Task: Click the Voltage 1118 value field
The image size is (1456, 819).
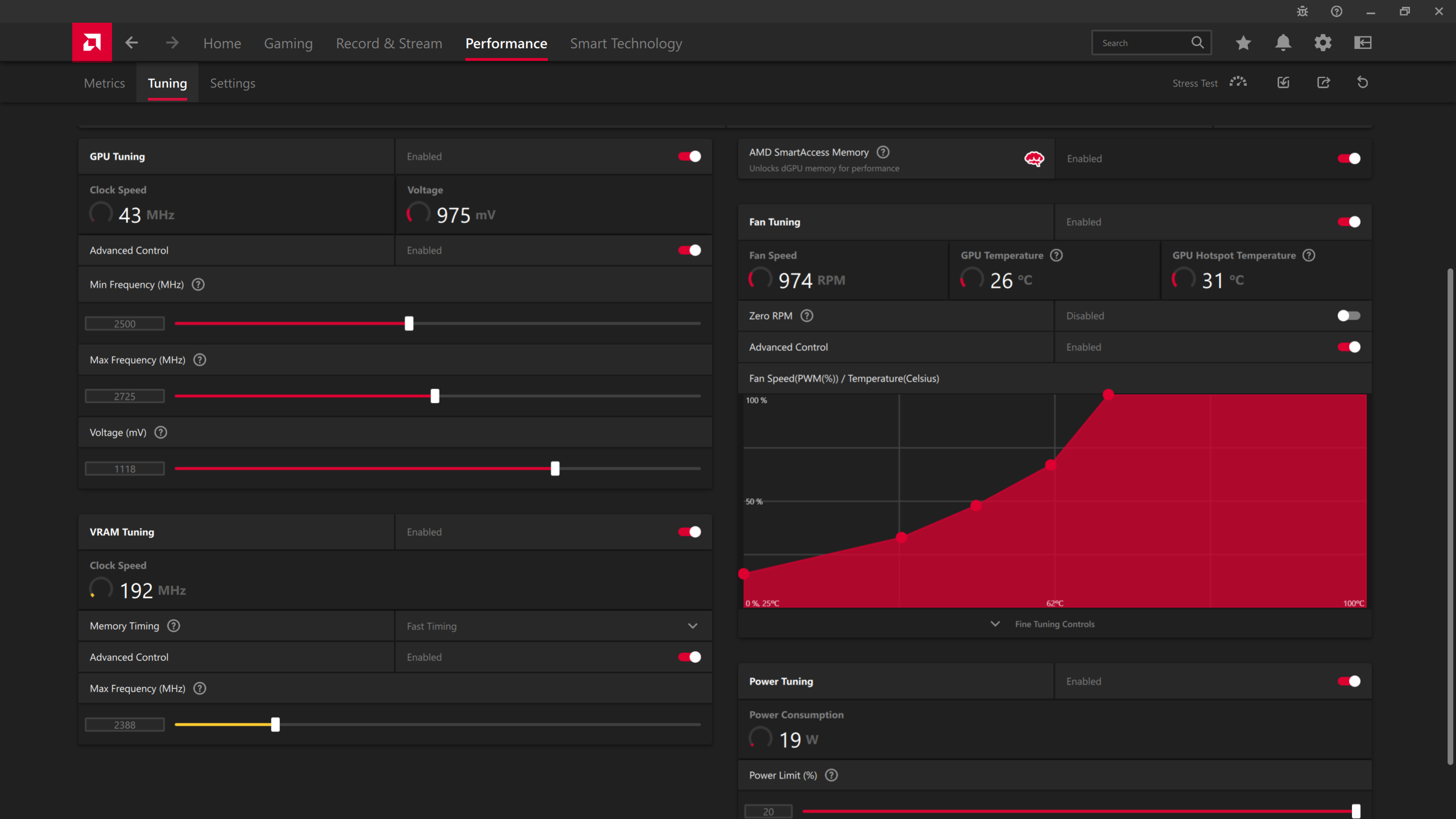Action: coord(125,469)
